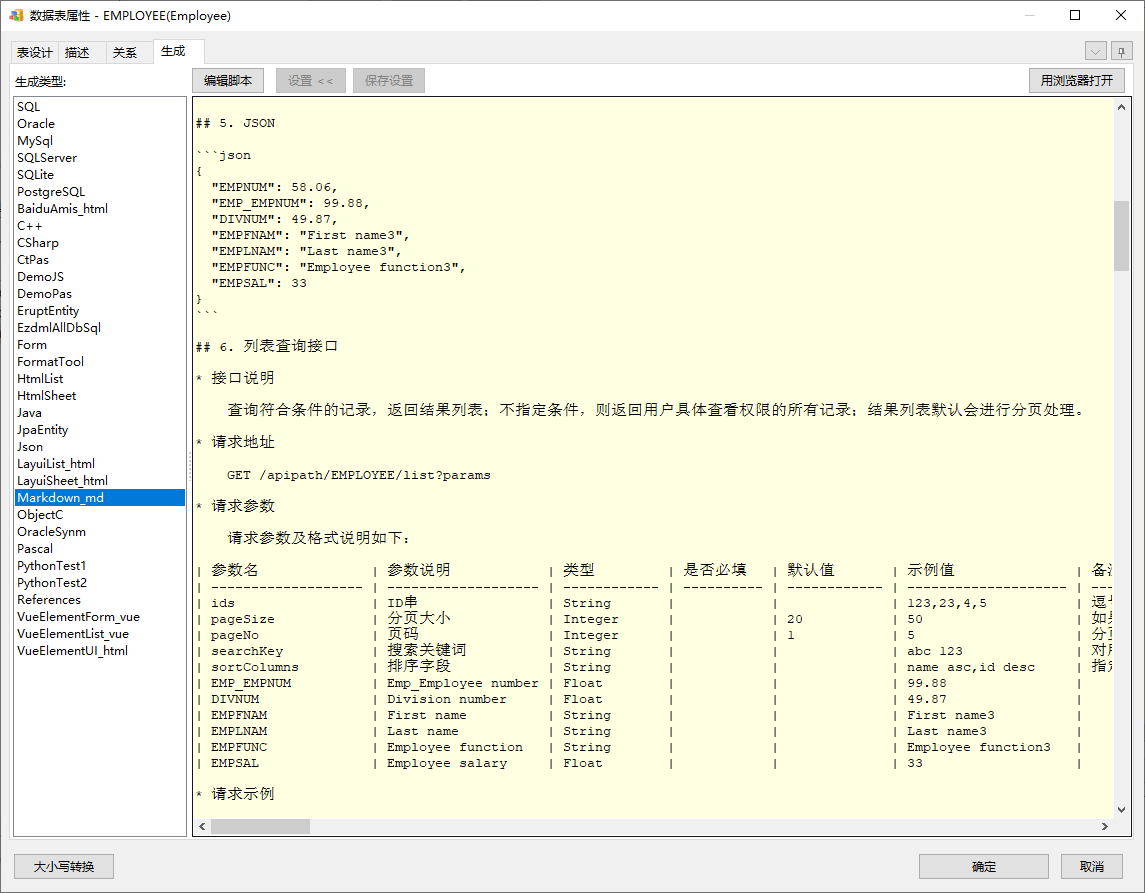Image resolution: width=1145 pixels, height=893 pixels.
Task: Click the dropdown arrow icon at top right
Action: coord(1095,52)
